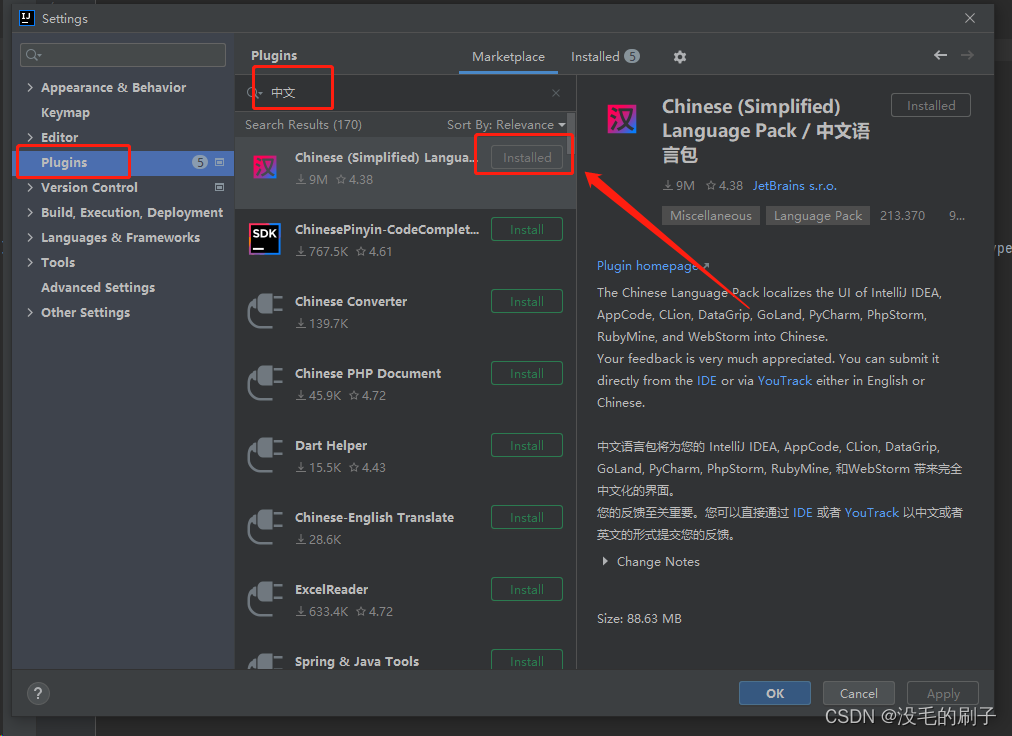Expand Languages & Frameworks node
Screen dimensions: 1012x736
tap(30, 238)
